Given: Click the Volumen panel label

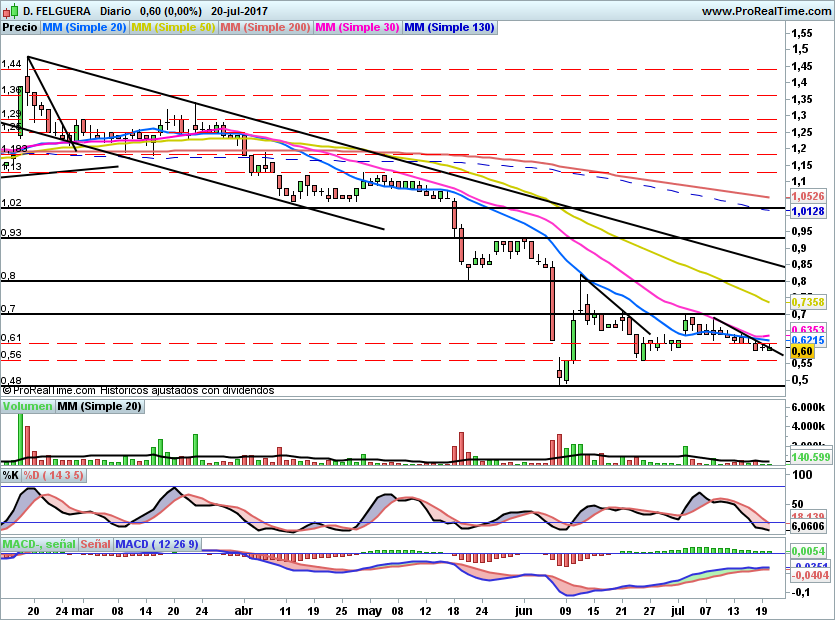Looking at the screenshot, I should tap(27, 406).
